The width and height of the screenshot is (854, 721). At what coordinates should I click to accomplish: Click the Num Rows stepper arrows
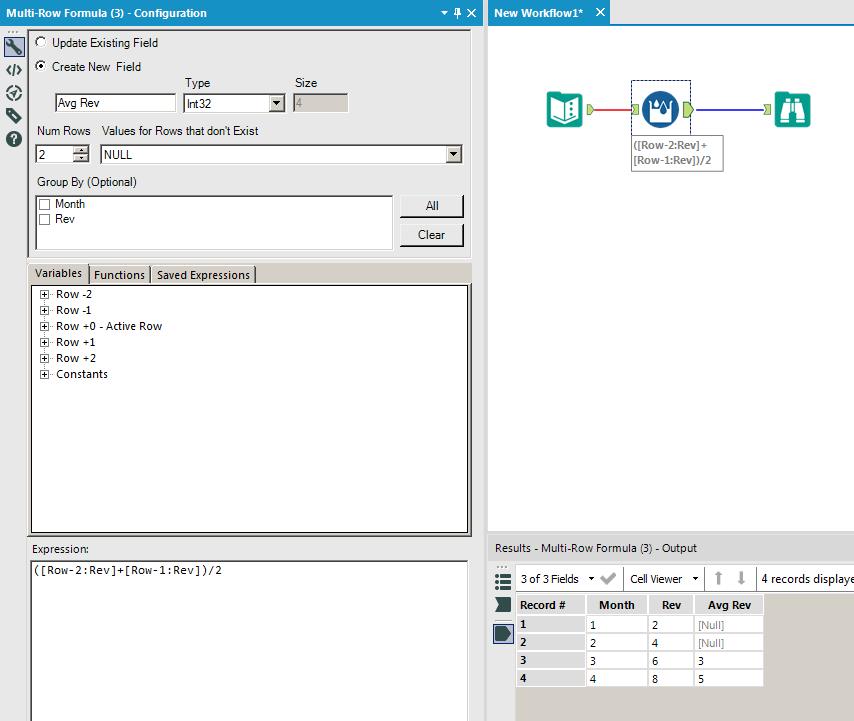coord(81,154)
